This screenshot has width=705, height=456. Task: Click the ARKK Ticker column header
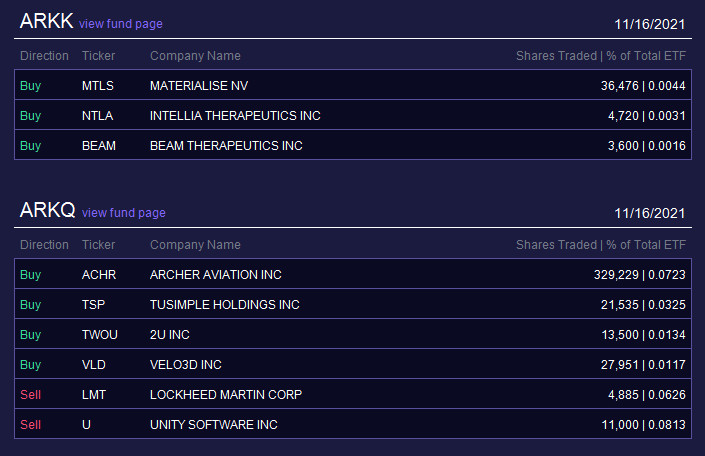coord(98,56)
